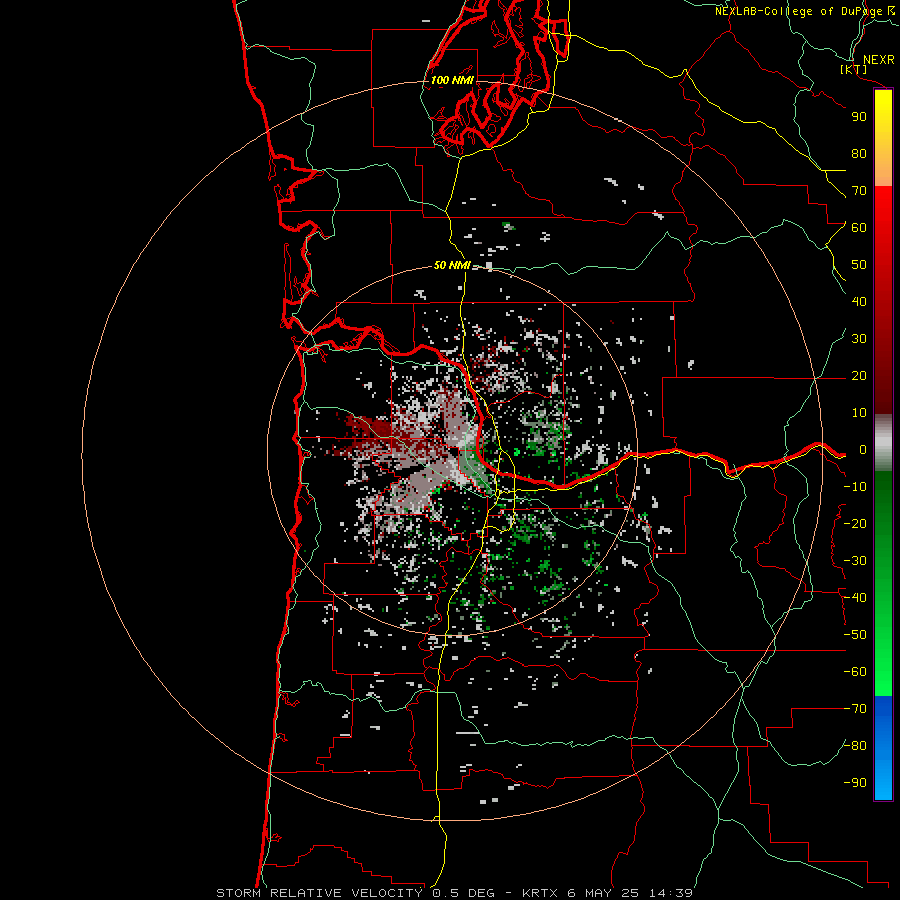This screenshot has width=900, height=900.
Task: Click the 0 value on the velocity scale
Action: (x=863, y=450)
